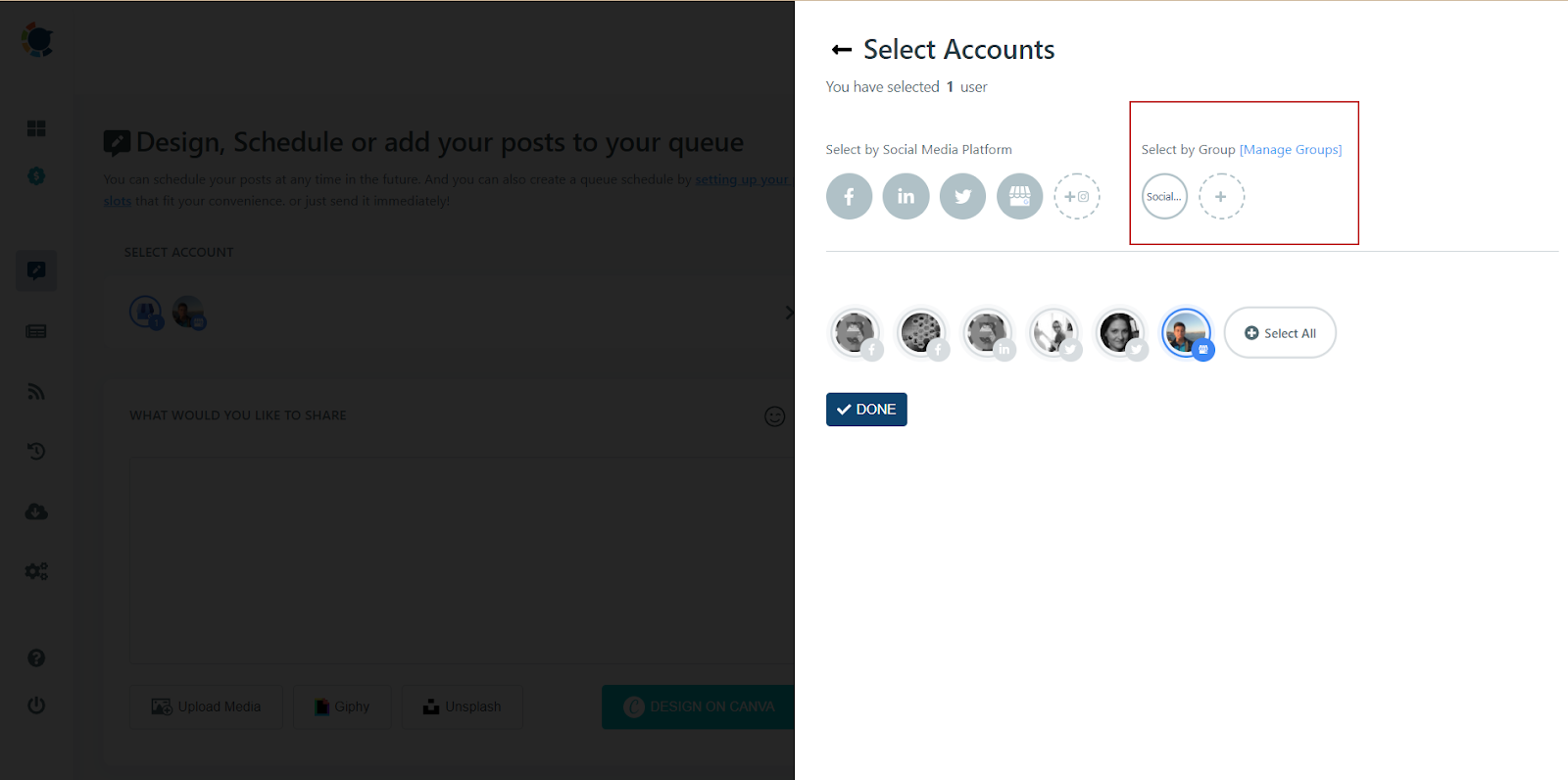Image resolution: width=1568 pixels, height=780 pixels.
Task: Click the power logout icon
Action: click(36, 706)
